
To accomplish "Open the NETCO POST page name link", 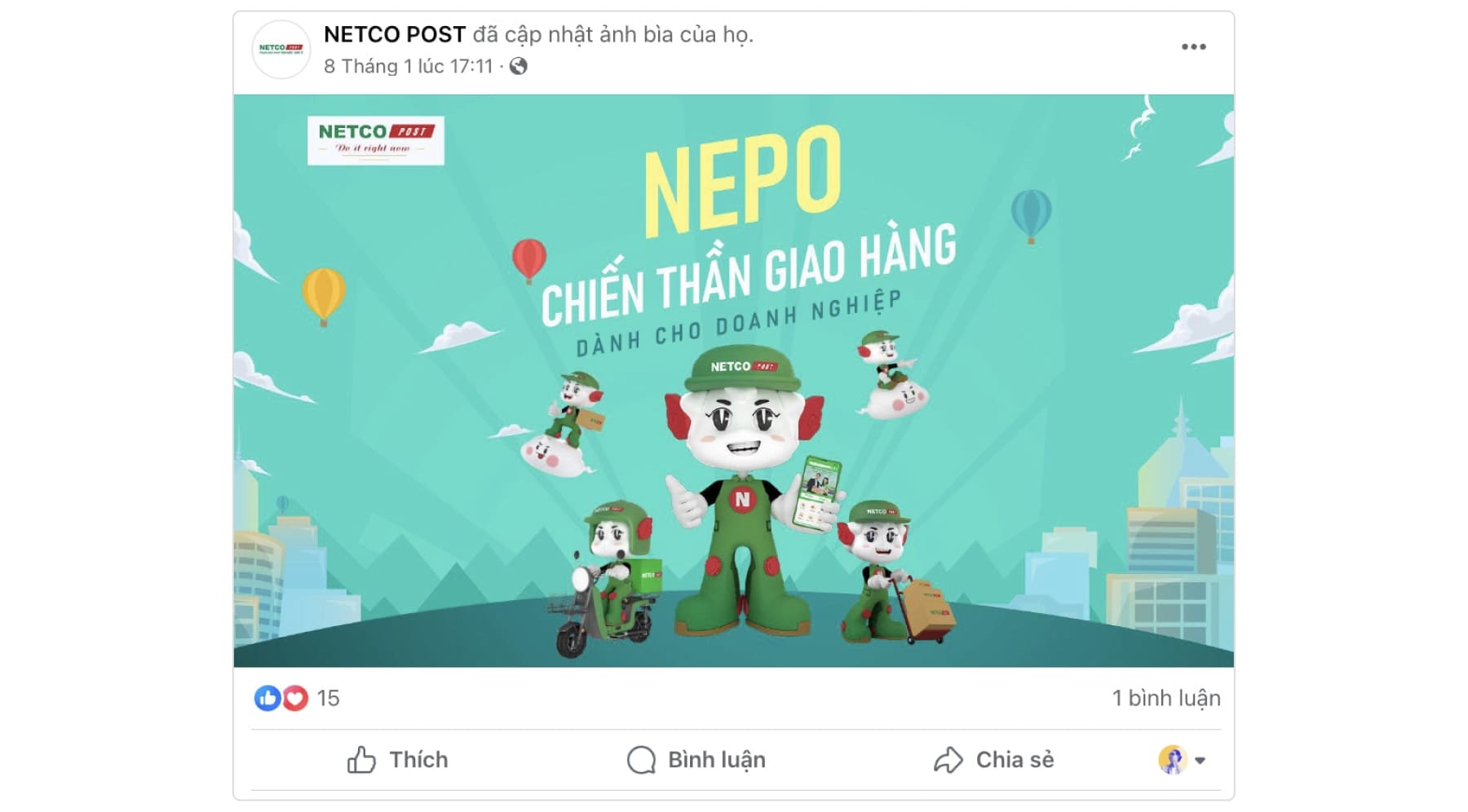I will tap(395, 34).
